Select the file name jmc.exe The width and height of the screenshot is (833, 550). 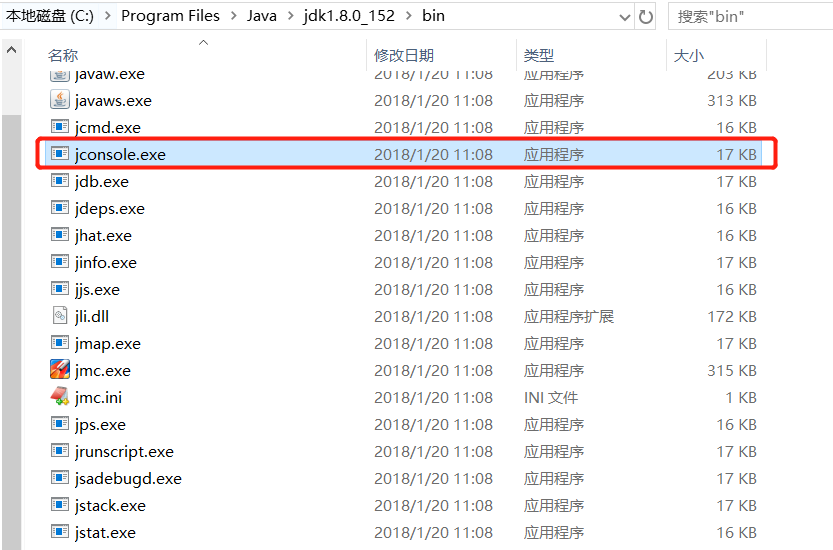click(x=103, y=370)
